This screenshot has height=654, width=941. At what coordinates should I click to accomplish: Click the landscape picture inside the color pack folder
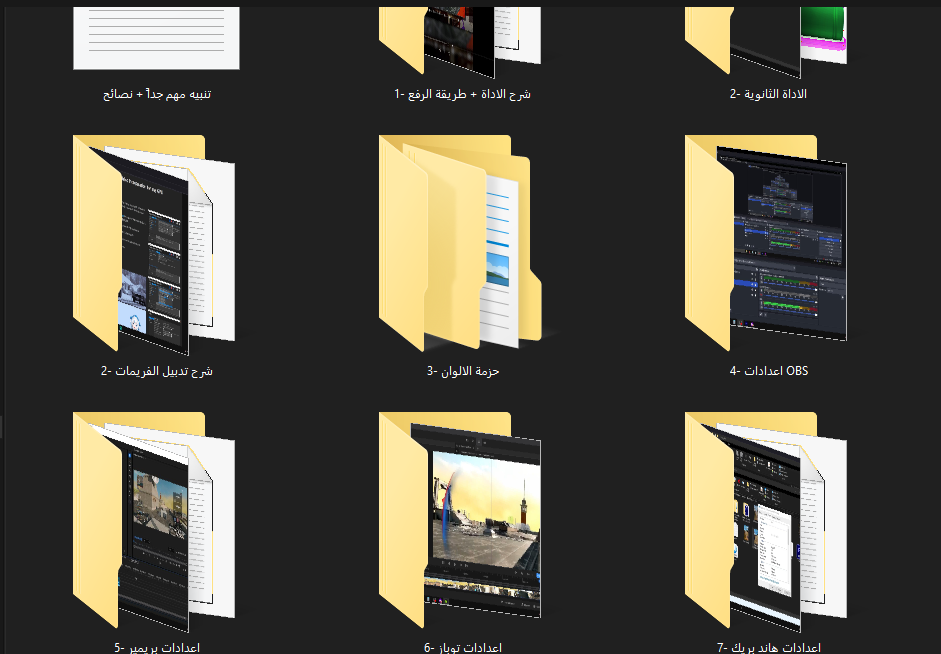tap(498, 269)
